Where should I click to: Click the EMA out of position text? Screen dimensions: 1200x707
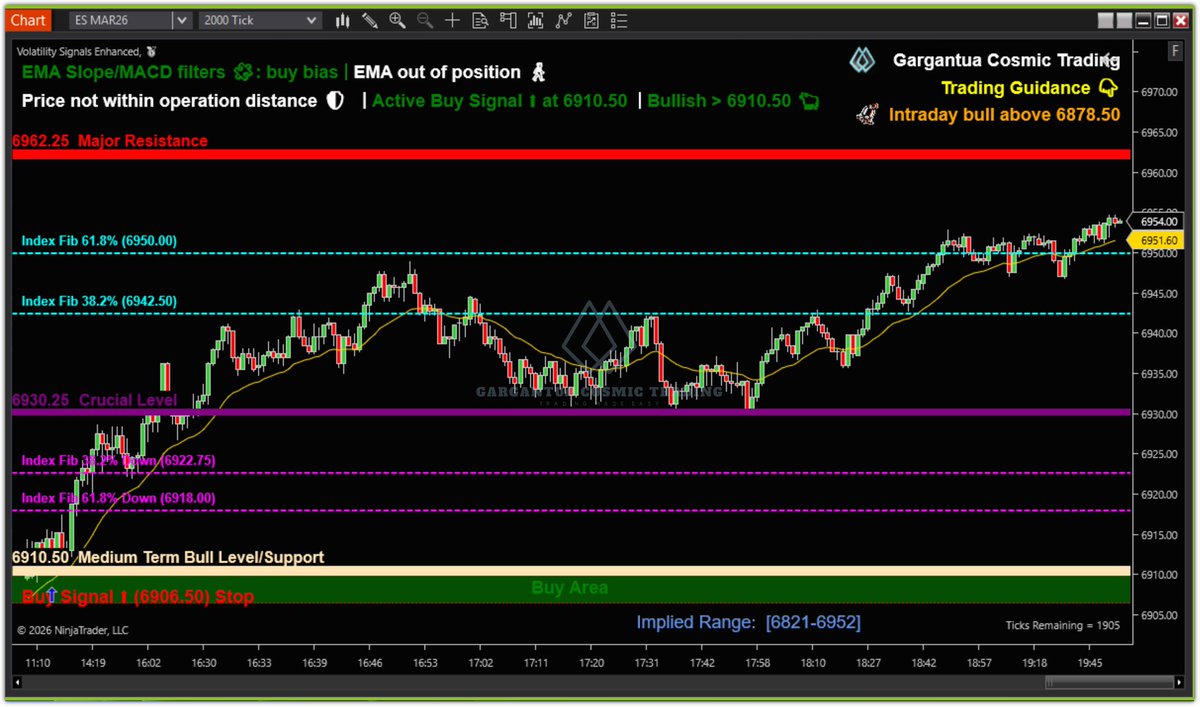(437, 72)
